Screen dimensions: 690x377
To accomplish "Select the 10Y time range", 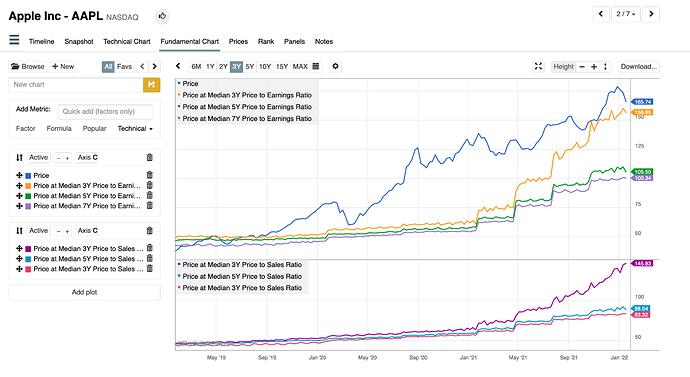I will point(265,66).
